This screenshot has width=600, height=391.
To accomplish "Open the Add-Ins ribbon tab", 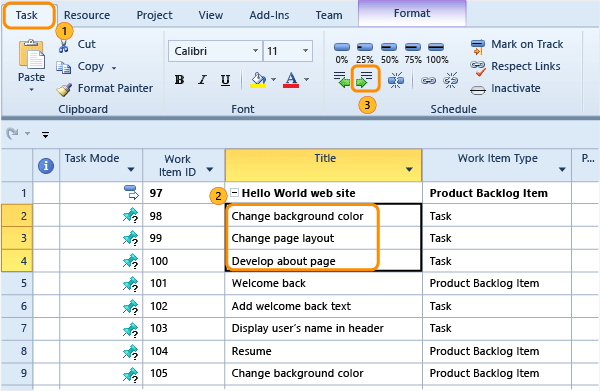I will click(269, 15).
